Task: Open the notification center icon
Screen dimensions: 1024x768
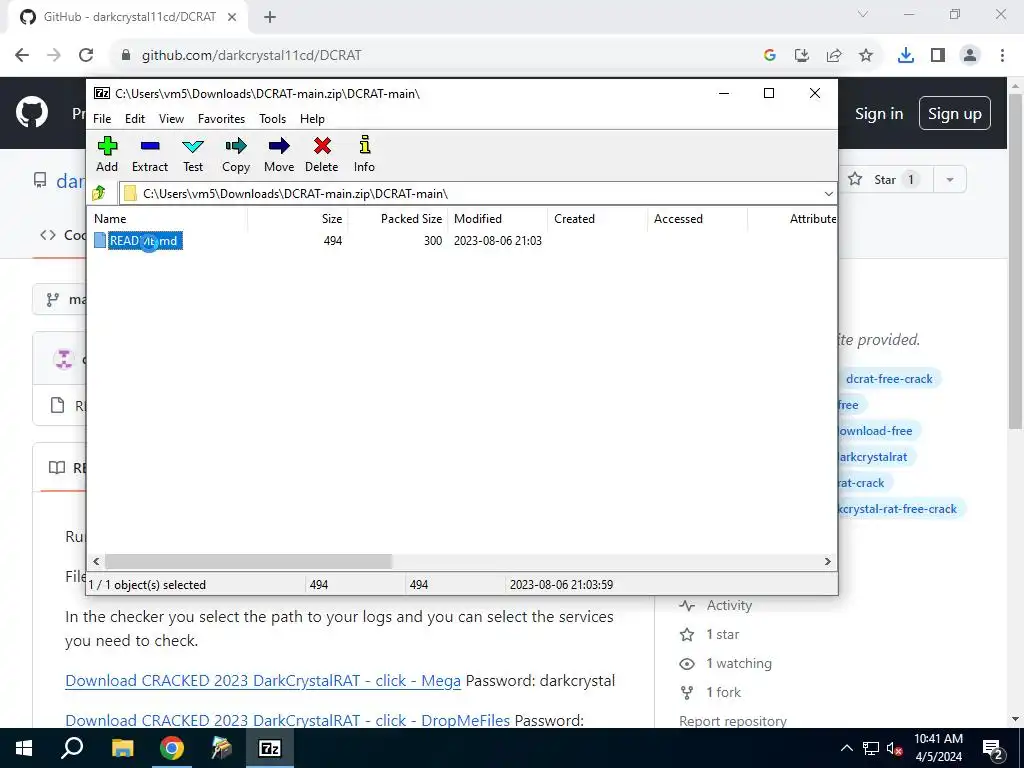Action: 992,749
